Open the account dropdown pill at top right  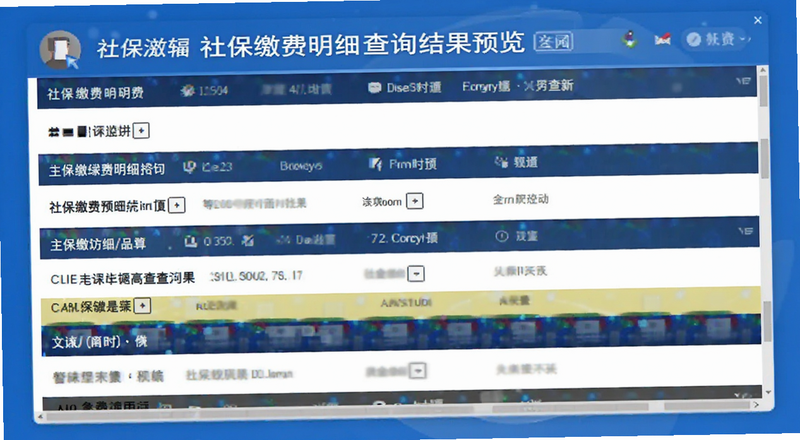(x=716, y=39)
